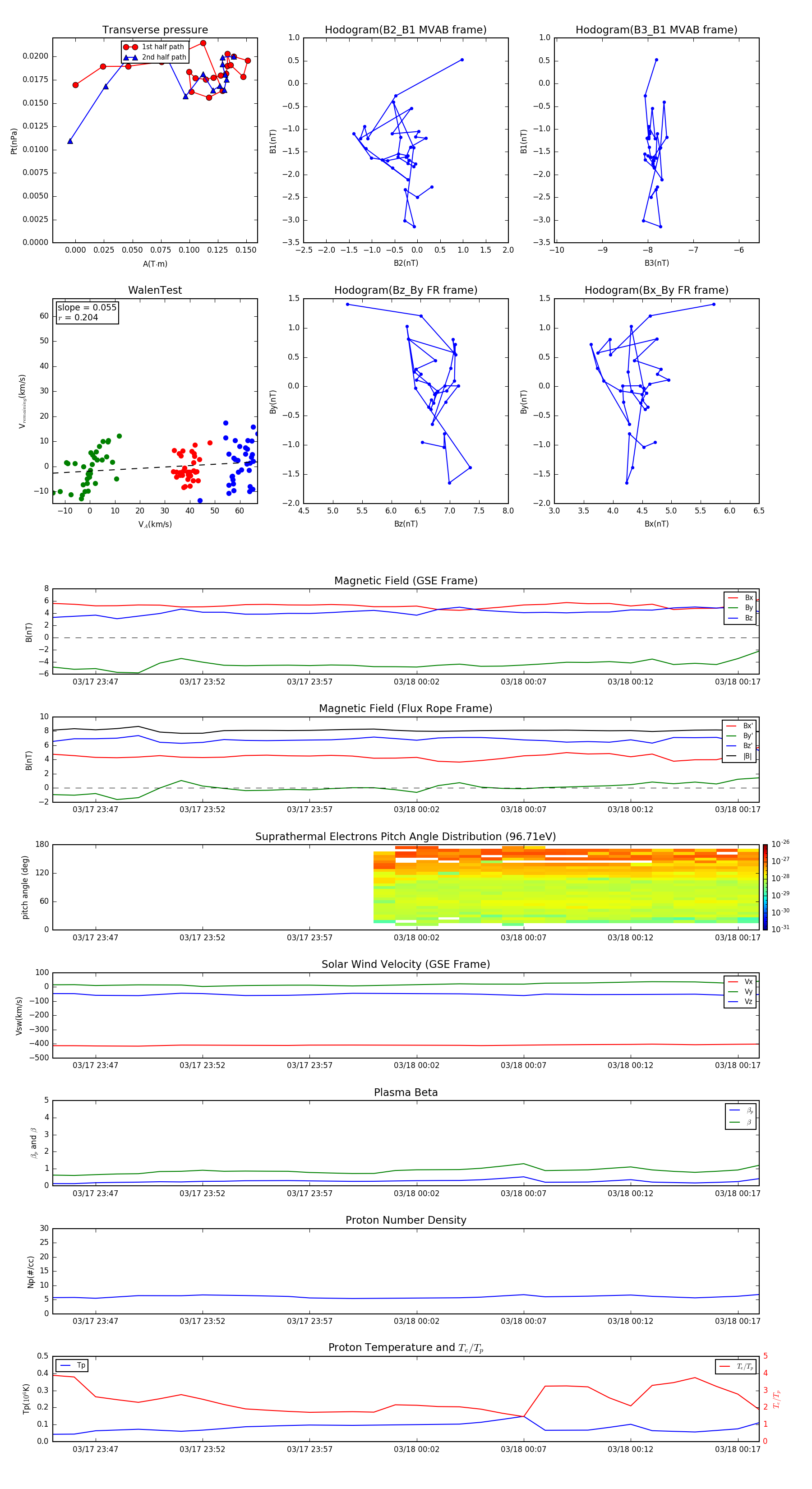Click the "Bz'" entry in Flux Rope legend
This screenshot has width=812, height=1489.
click(739, 746)
